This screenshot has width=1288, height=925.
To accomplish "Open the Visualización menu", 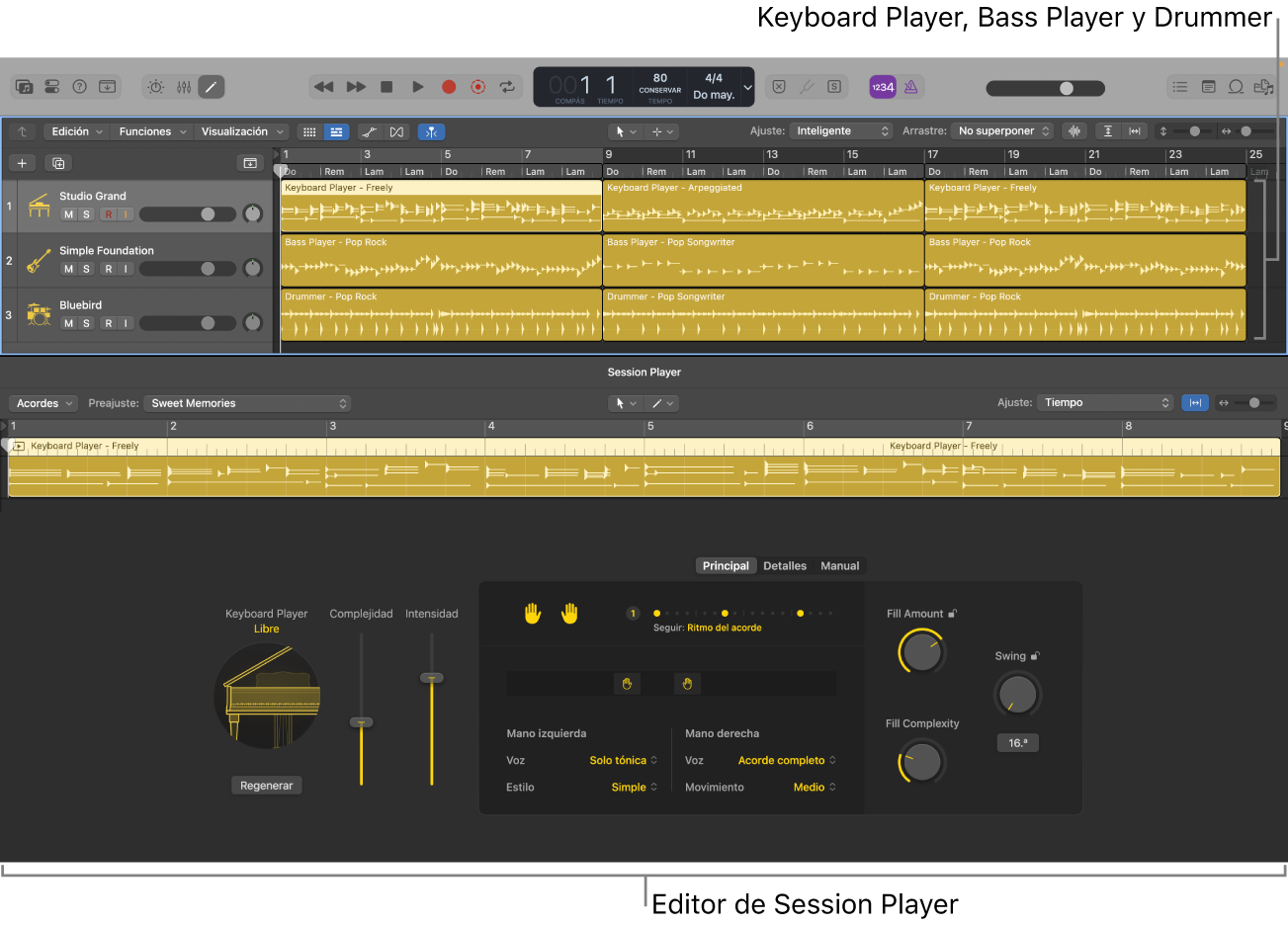I will [x=242, y=131].
